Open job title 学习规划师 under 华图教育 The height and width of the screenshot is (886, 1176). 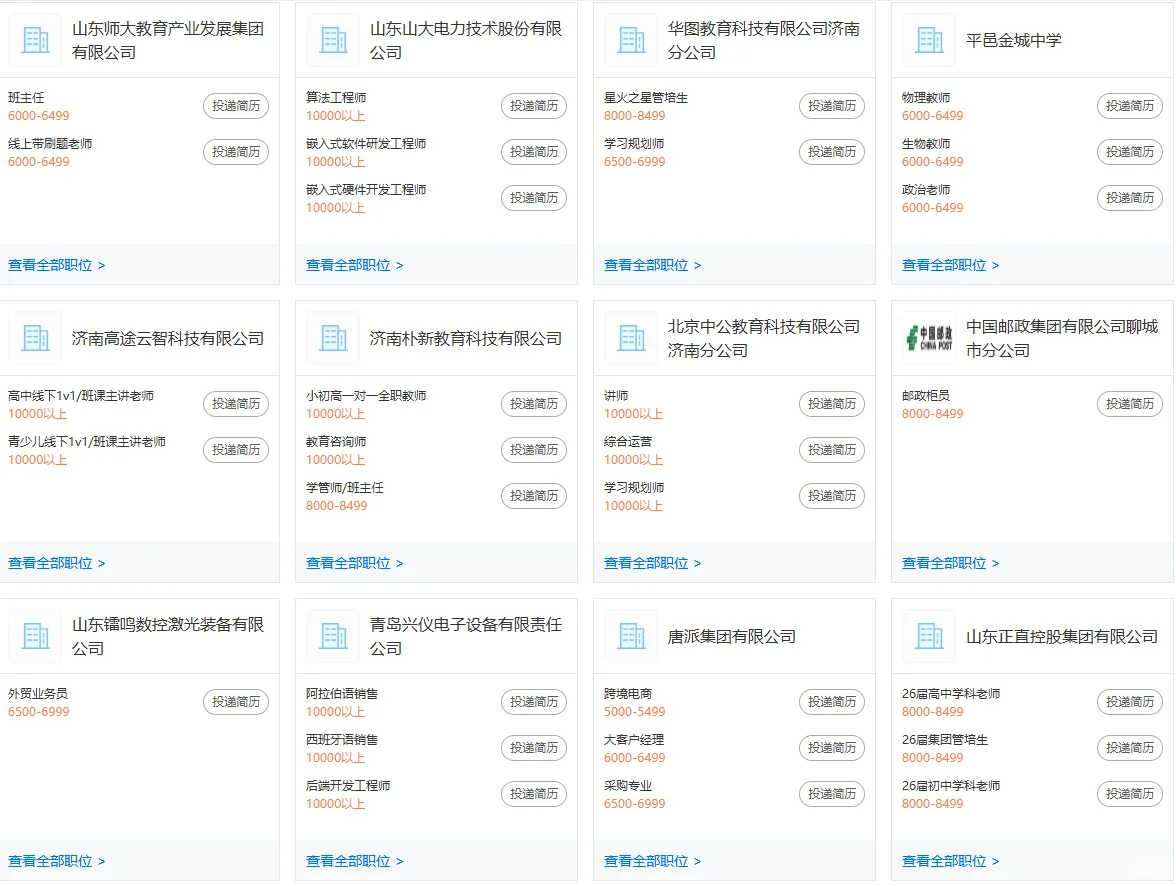[634, 143]
